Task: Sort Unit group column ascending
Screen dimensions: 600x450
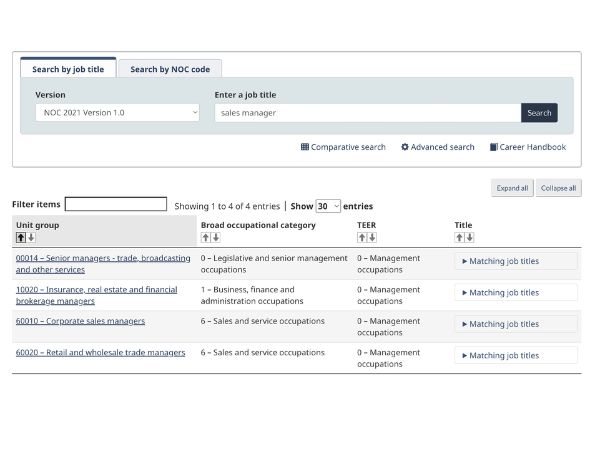Action: tap(20, 238)
